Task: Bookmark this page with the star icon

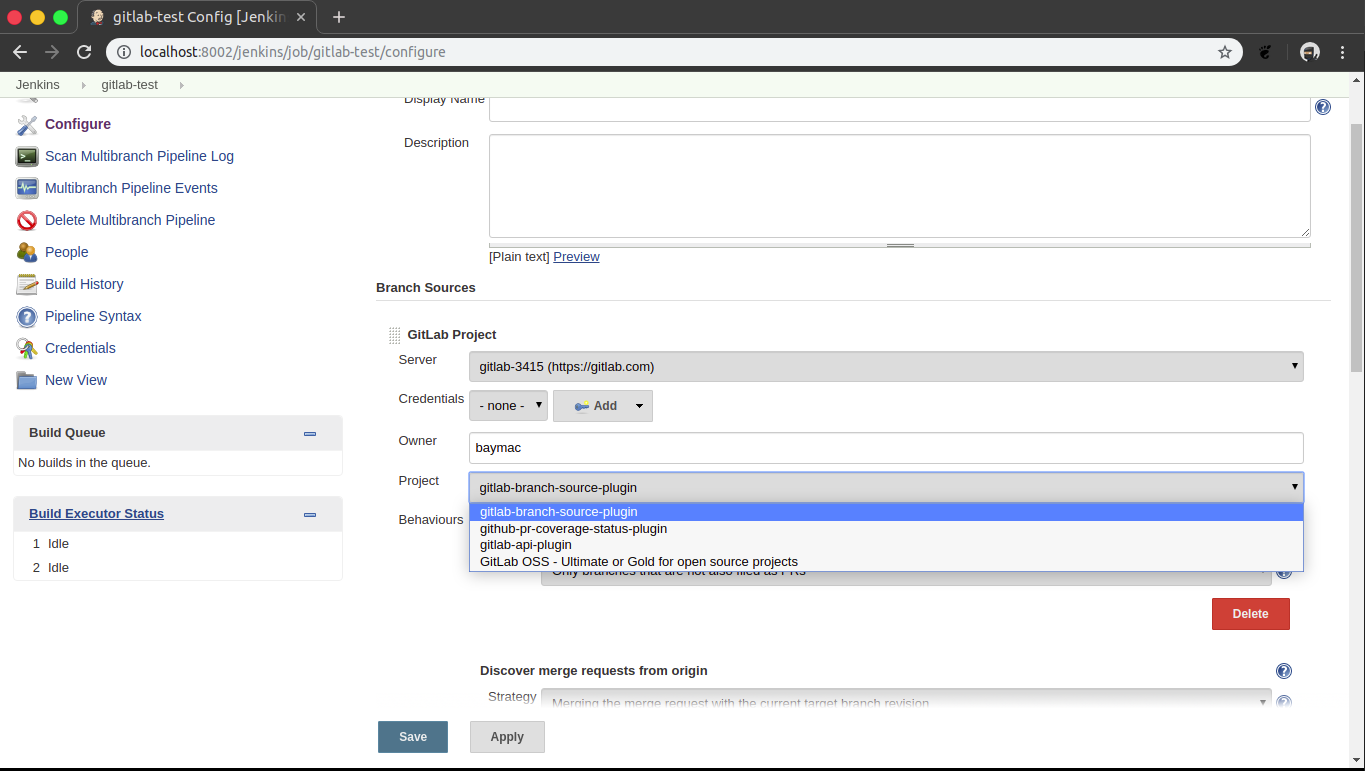Action: coord(1225,52)
